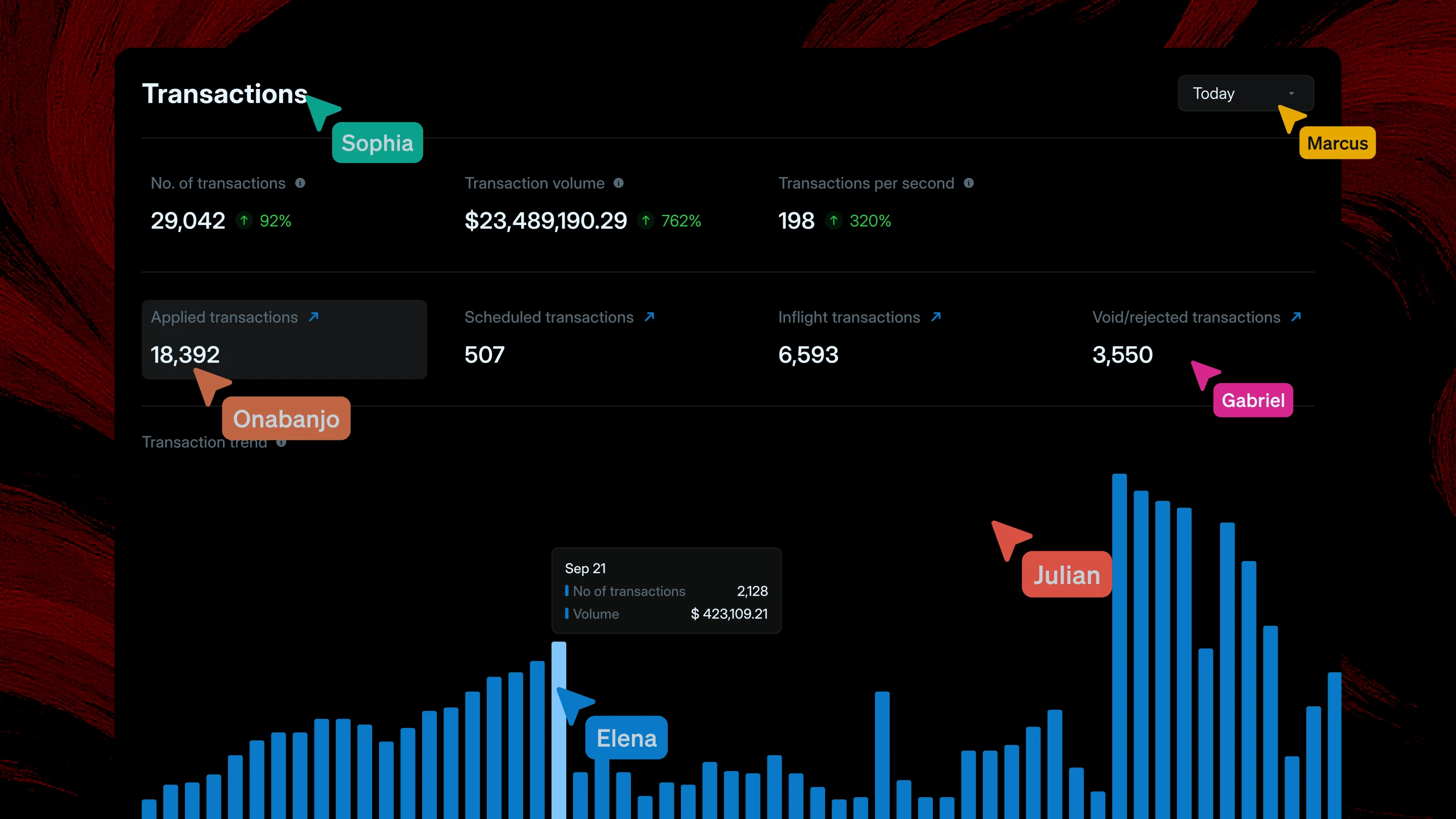Click info icon beside Transaction trend

[282, 444]
